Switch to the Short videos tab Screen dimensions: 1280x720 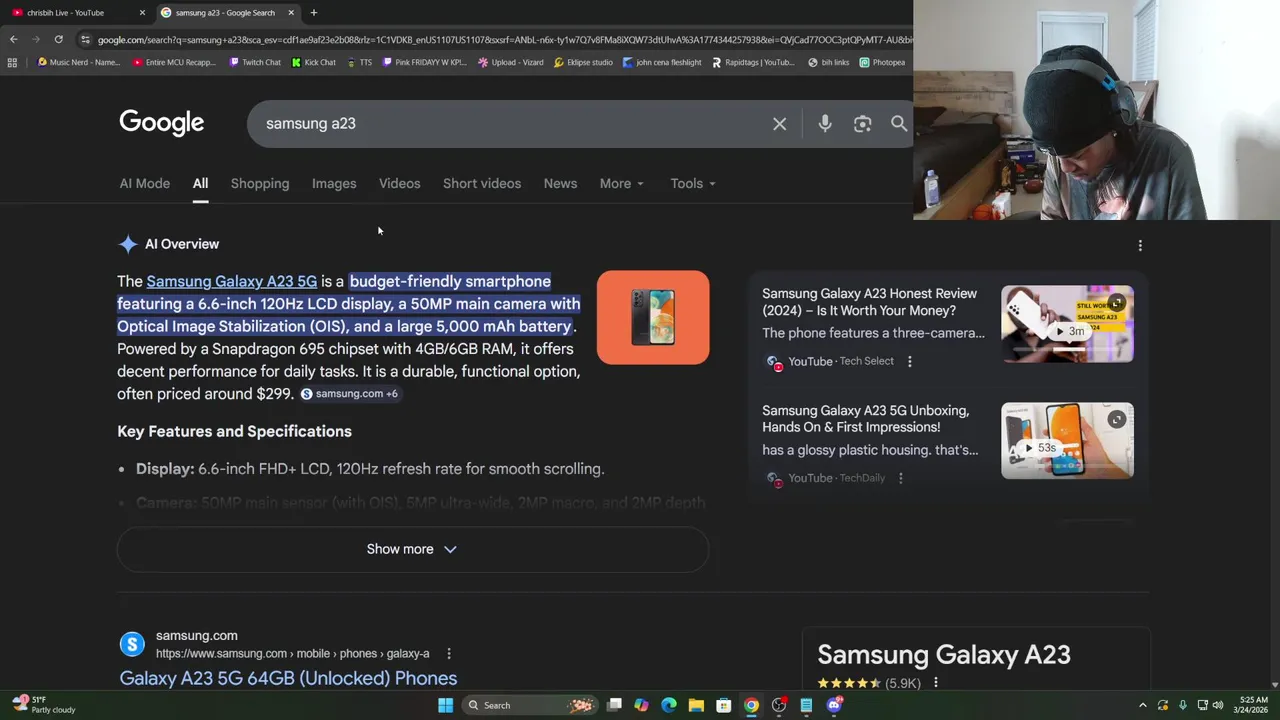pyautogui.click(x=482, y=184)
